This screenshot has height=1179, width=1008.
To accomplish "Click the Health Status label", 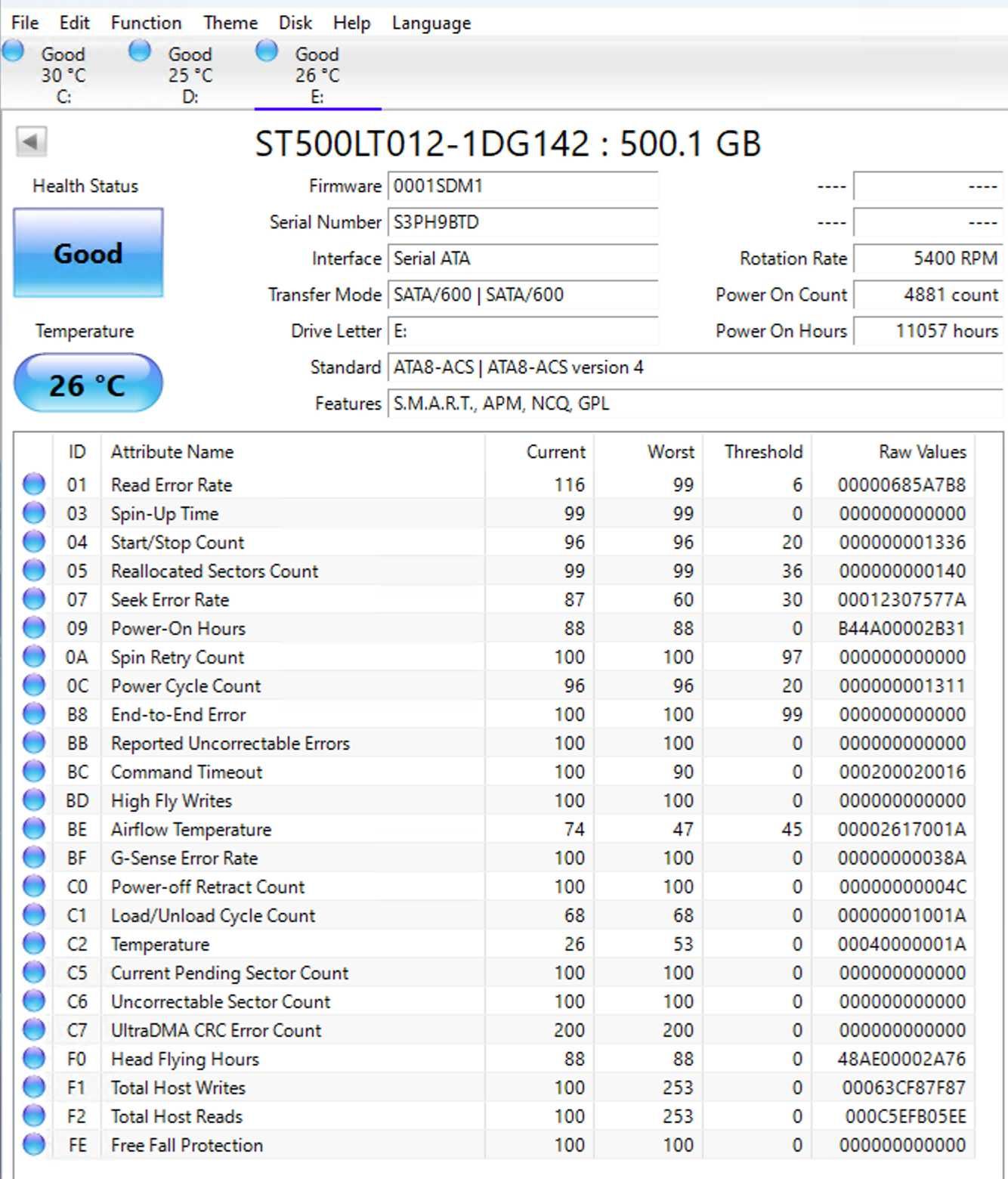I will coord(85,186).
